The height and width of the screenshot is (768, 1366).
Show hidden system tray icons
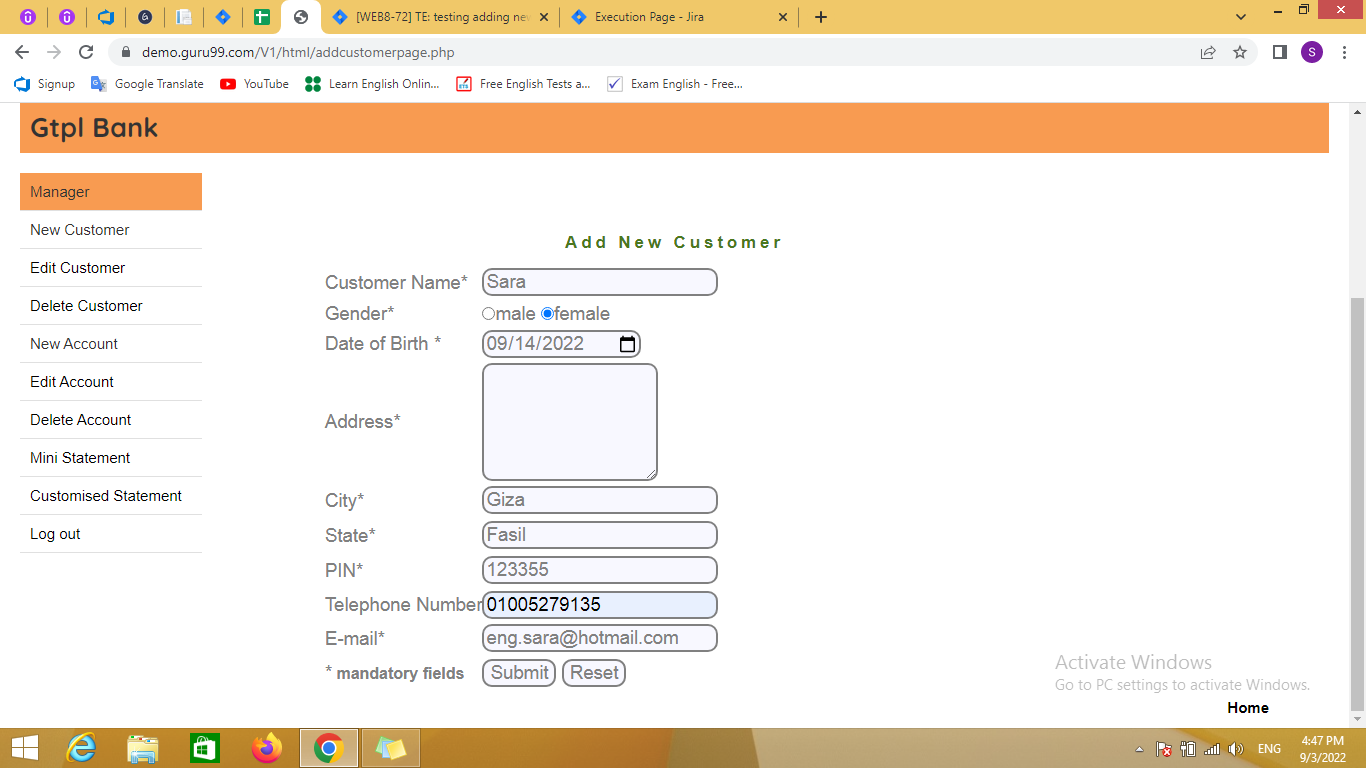[x=1139, y=749]
